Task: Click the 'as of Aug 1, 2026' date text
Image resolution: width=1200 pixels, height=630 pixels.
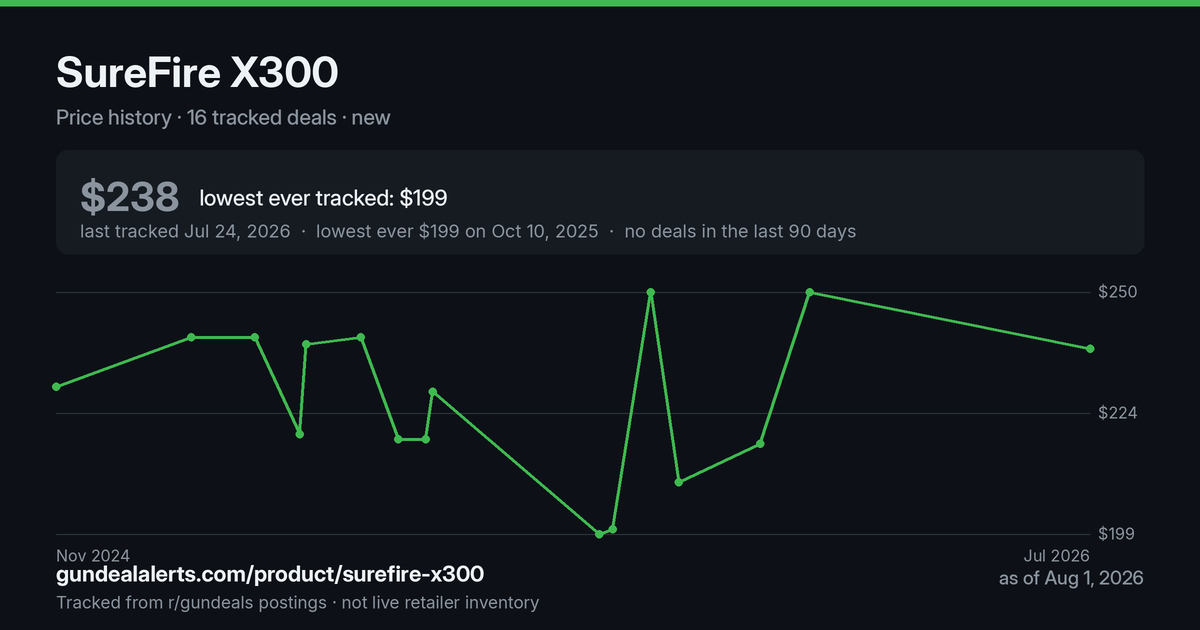Action: click(1071, 578)
